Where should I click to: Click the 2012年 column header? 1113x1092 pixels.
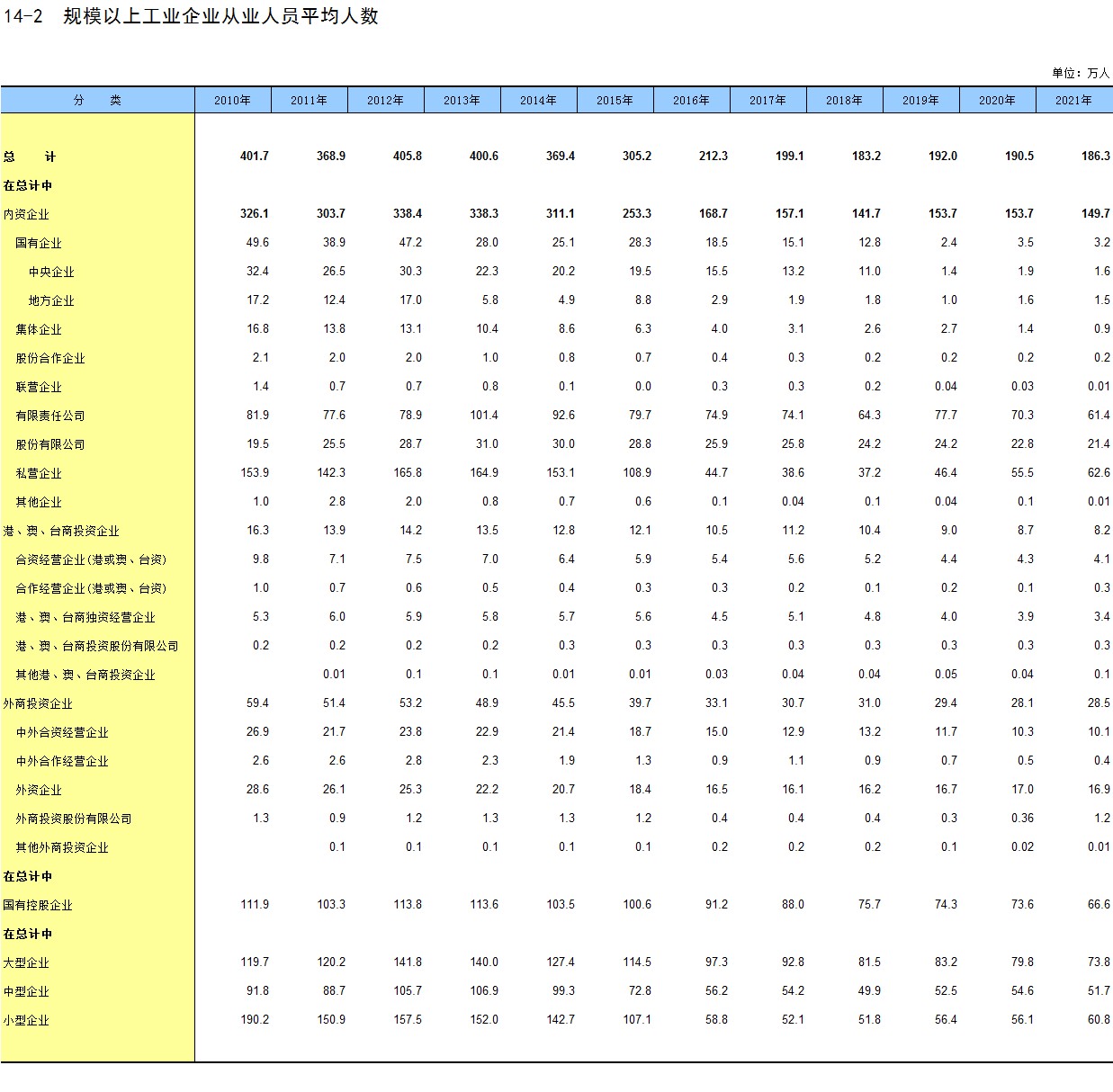point(386,100)
